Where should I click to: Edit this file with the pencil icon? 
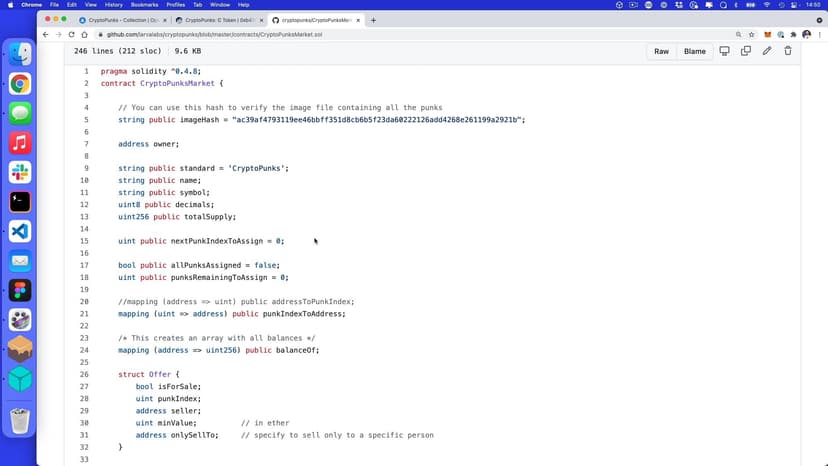pyautogui.click(x=767, y=51)
